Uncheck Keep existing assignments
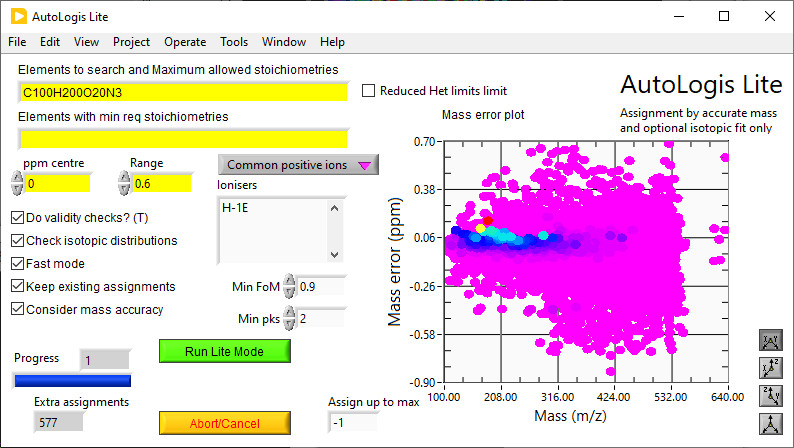This screenshot has height=448, width=794. click(x=18, y=286)
